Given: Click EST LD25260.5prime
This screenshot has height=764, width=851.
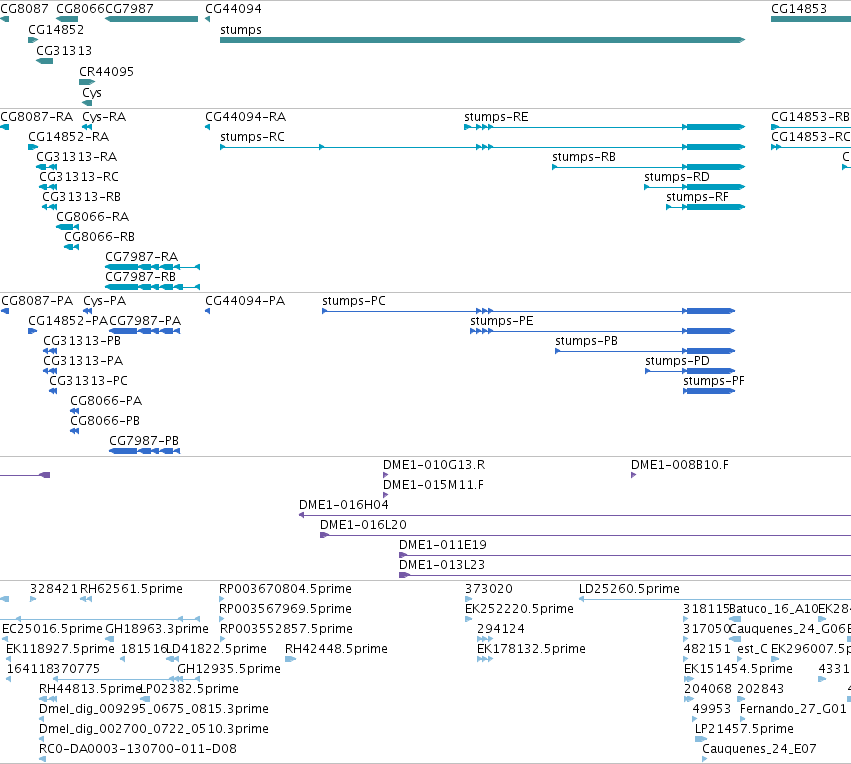Looking at the screenshot, I should pos(715,599).
